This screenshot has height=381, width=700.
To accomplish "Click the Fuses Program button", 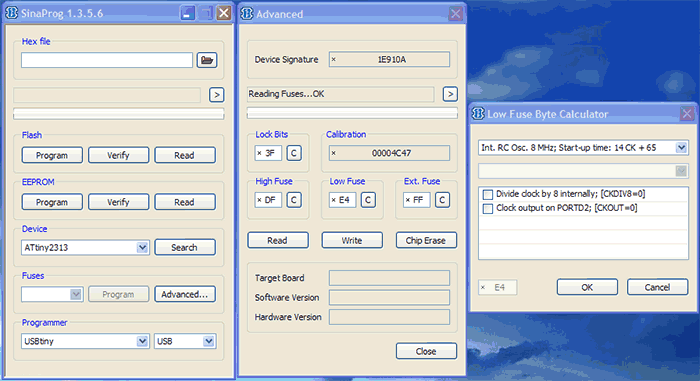I will 118,294.
